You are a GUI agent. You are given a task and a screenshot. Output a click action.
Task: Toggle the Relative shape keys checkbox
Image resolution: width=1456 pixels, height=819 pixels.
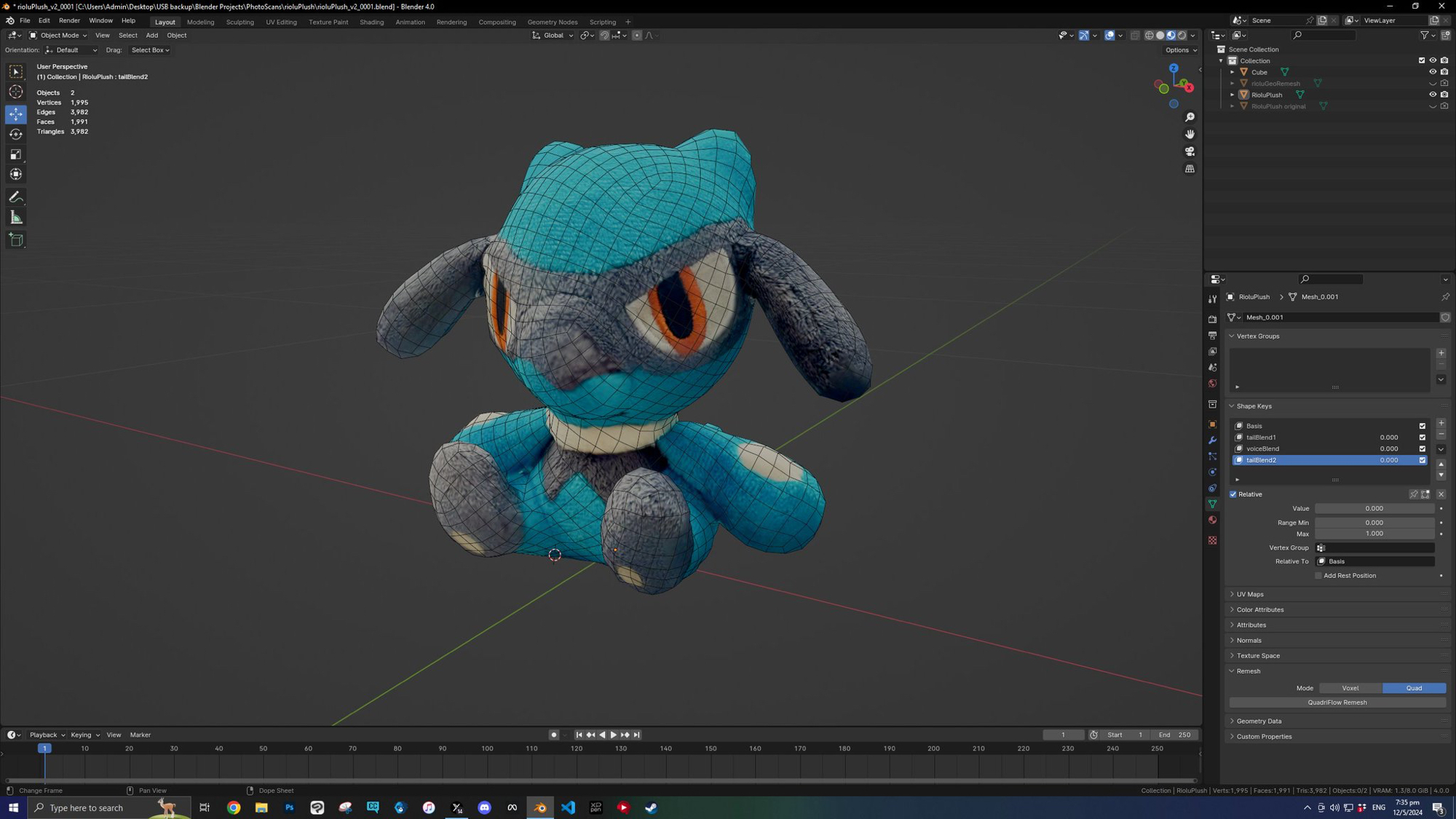(1233, 494)
